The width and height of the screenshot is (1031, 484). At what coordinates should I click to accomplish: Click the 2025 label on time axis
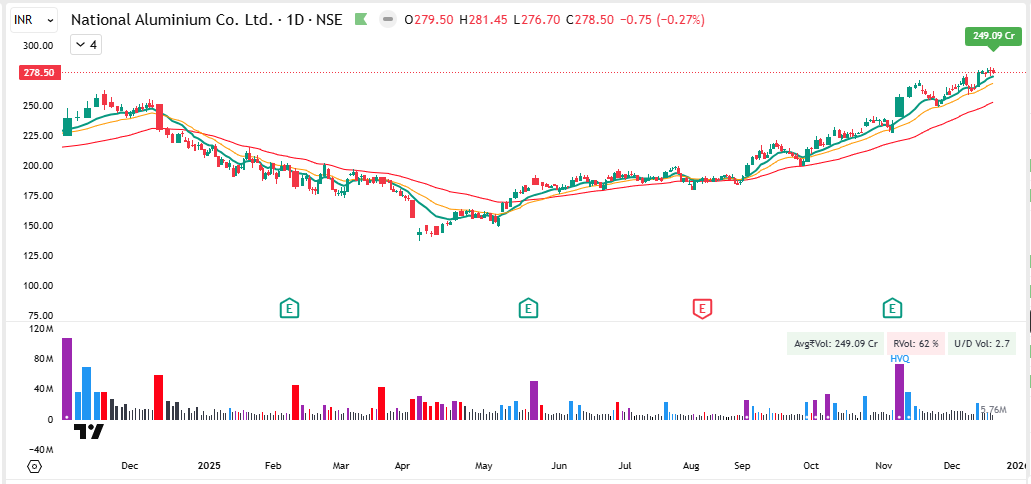click(209, 466)
